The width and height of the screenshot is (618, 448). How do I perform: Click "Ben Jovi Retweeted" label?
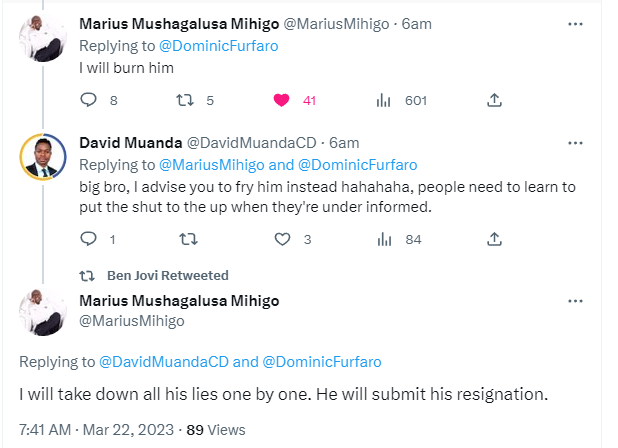167,275
